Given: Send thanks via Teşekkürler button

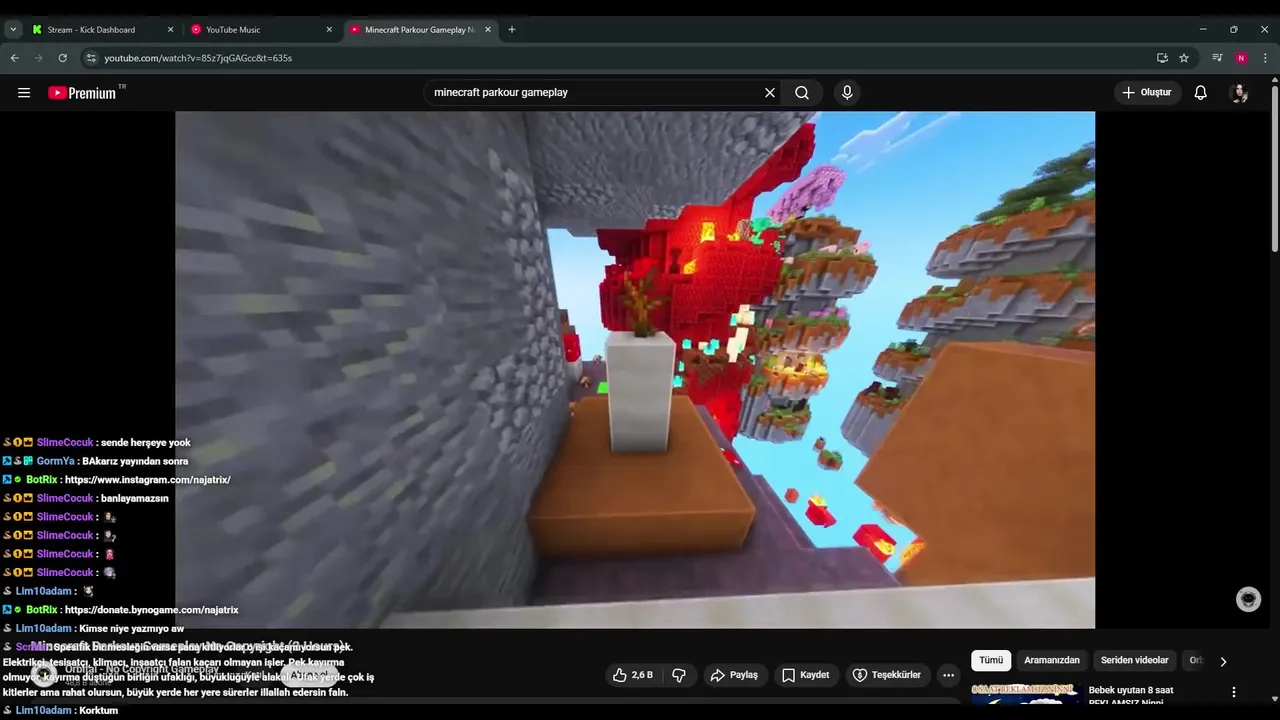Looking at the screenshot, I should point(887,675).
